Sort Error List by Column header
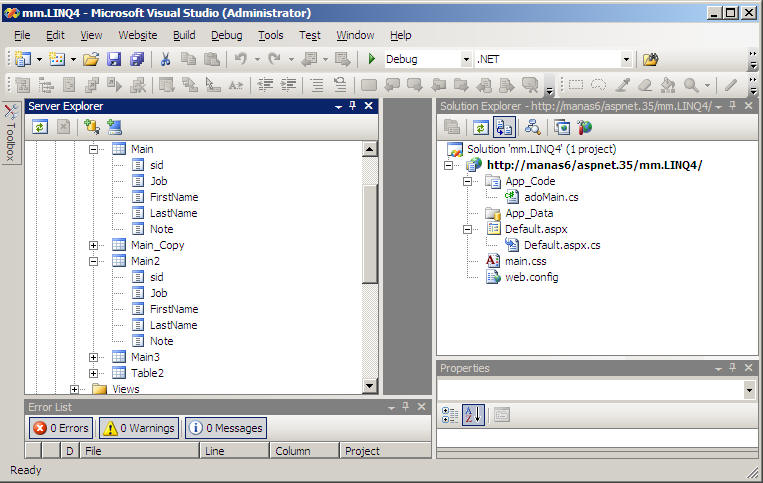Screen dimensions: 763x483 tap(304, 451)
